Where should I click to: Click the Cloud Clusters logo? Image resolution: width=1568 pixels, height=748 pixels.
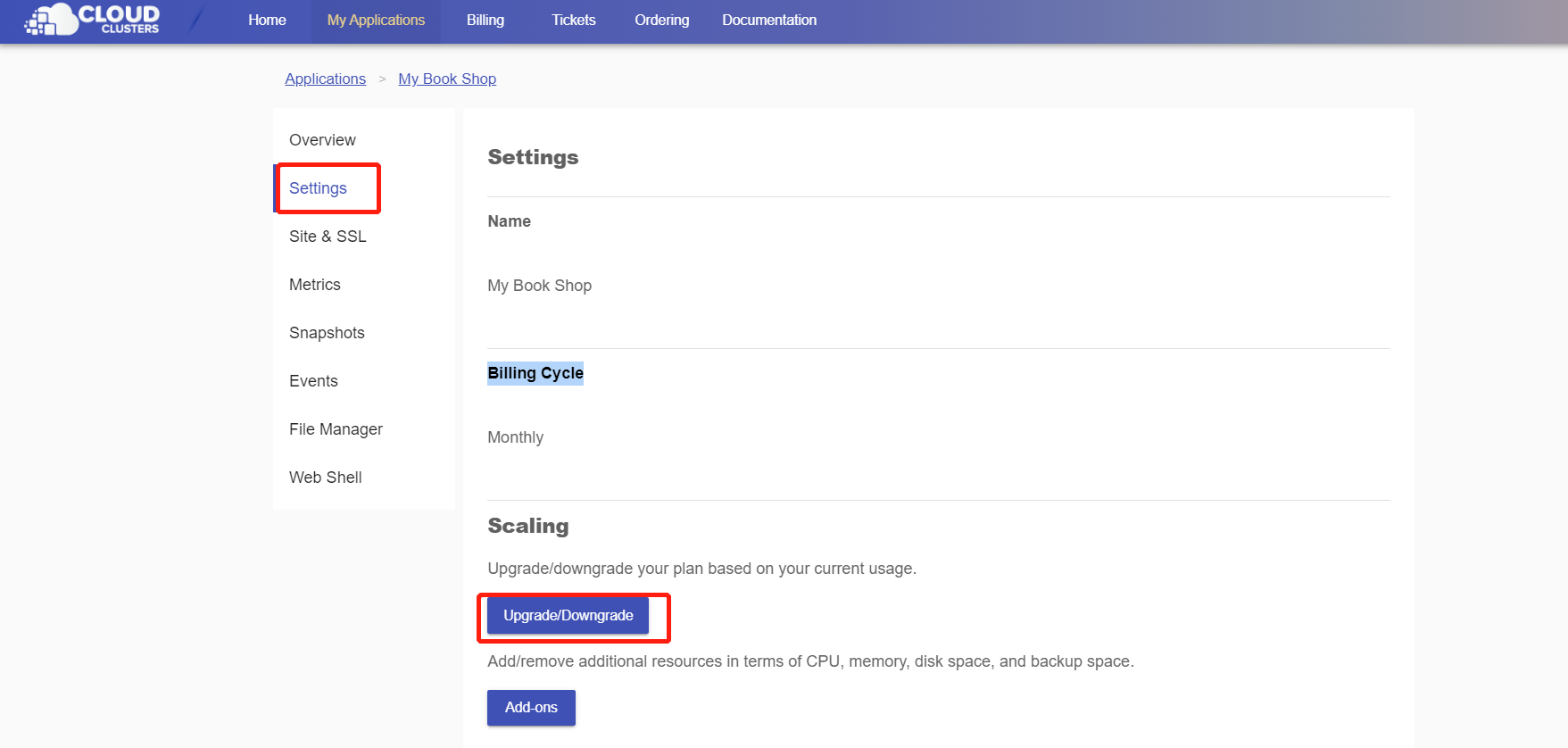[92, 20]
